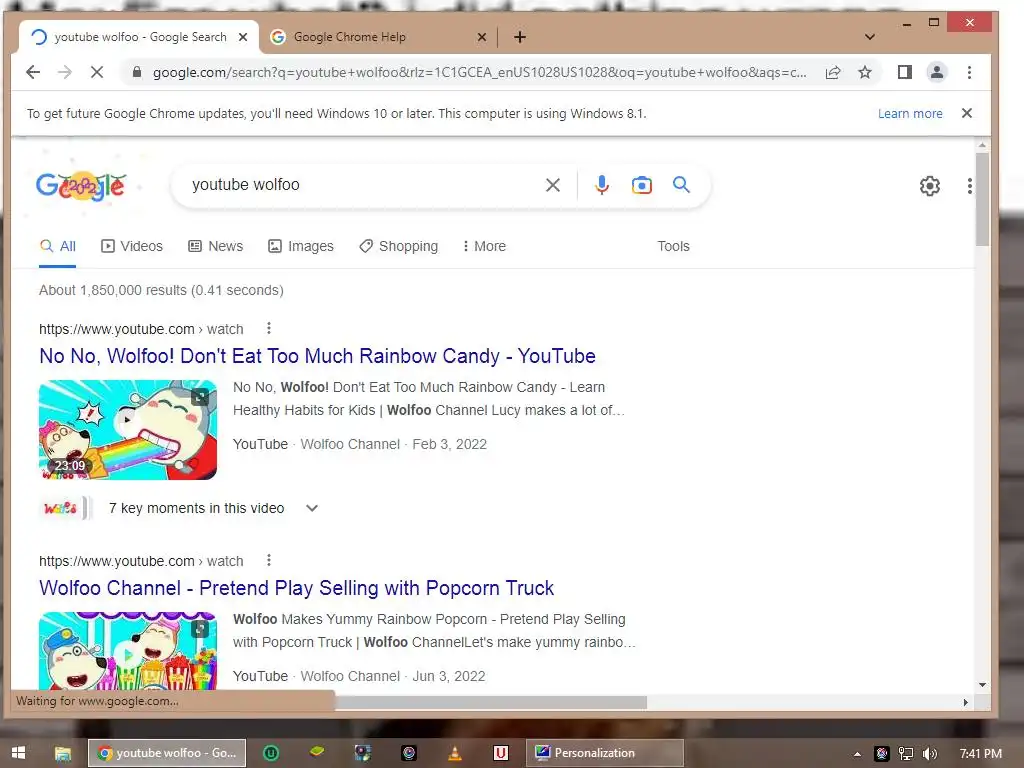
Task: Select the All results tab
Action: tap(57, 246)
